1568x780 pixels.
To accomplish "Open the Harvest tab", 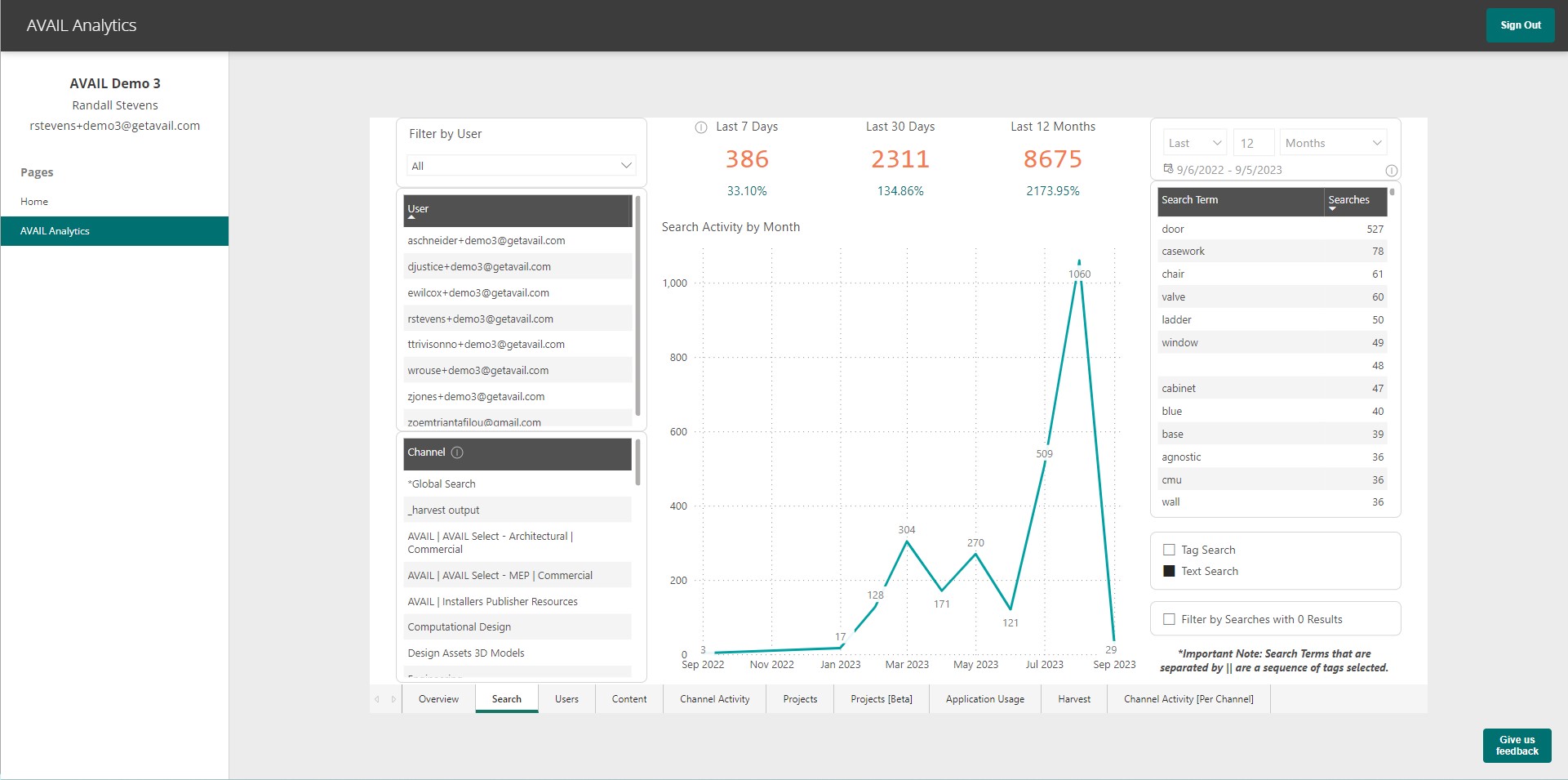I will (x=1074, y=699).
